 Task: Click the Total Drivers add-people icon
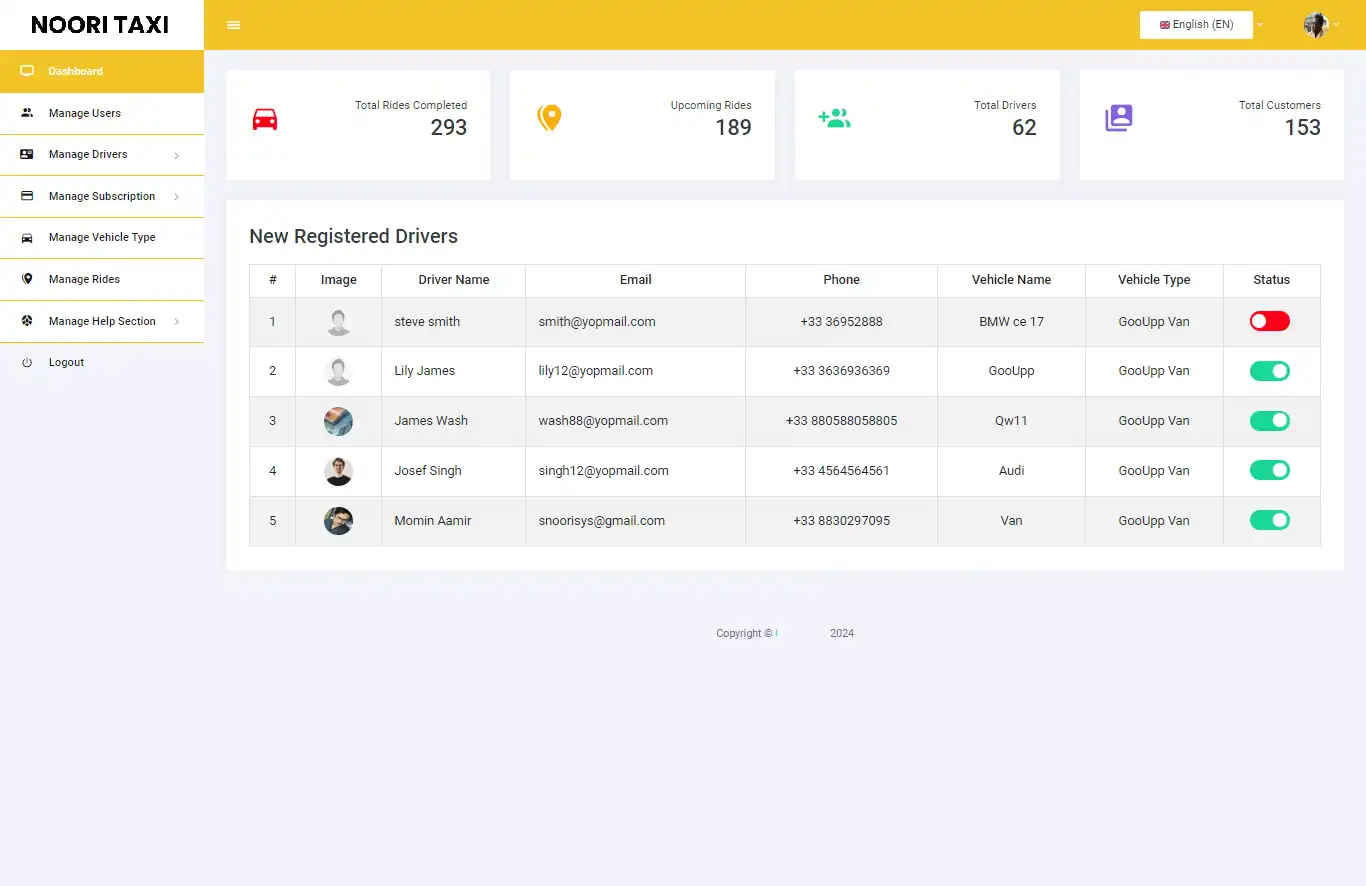[x=835, y=117]
